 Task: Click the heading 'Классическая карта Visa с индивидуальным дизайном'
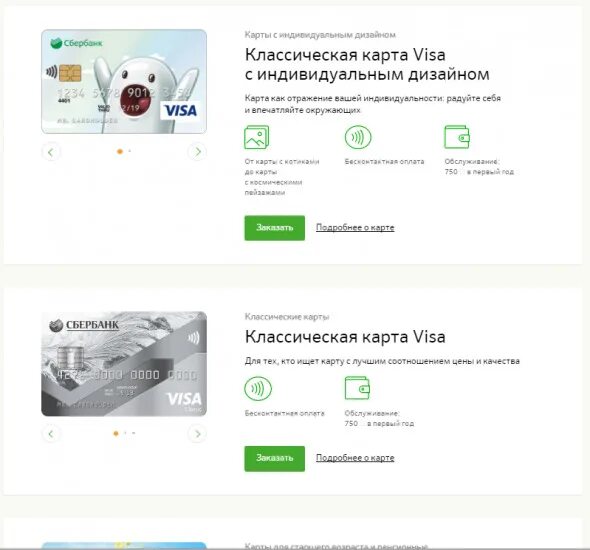click(x=367, y=65)
